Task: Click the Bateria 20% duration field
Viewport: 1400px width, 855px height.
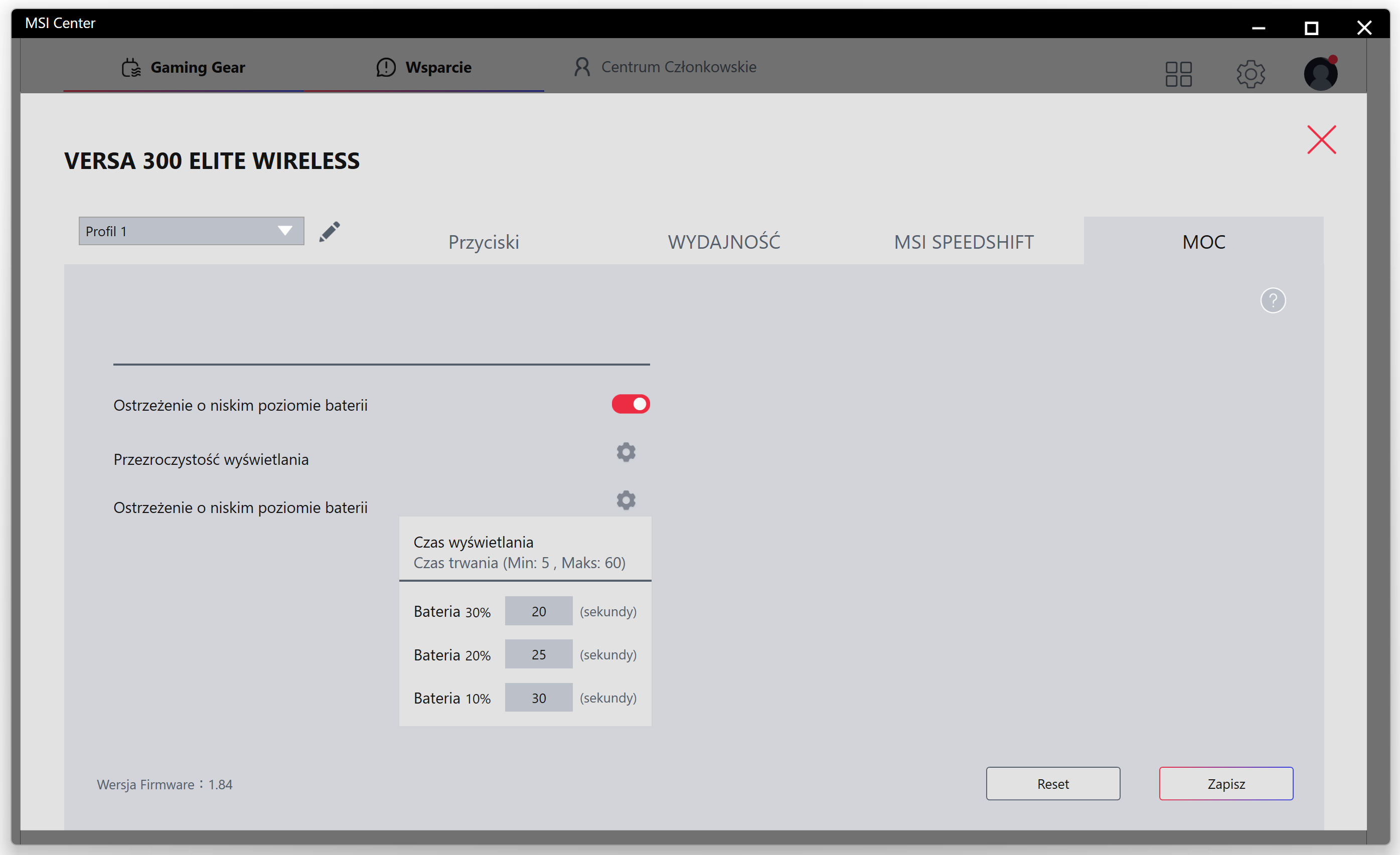Action: pos(538,654)
